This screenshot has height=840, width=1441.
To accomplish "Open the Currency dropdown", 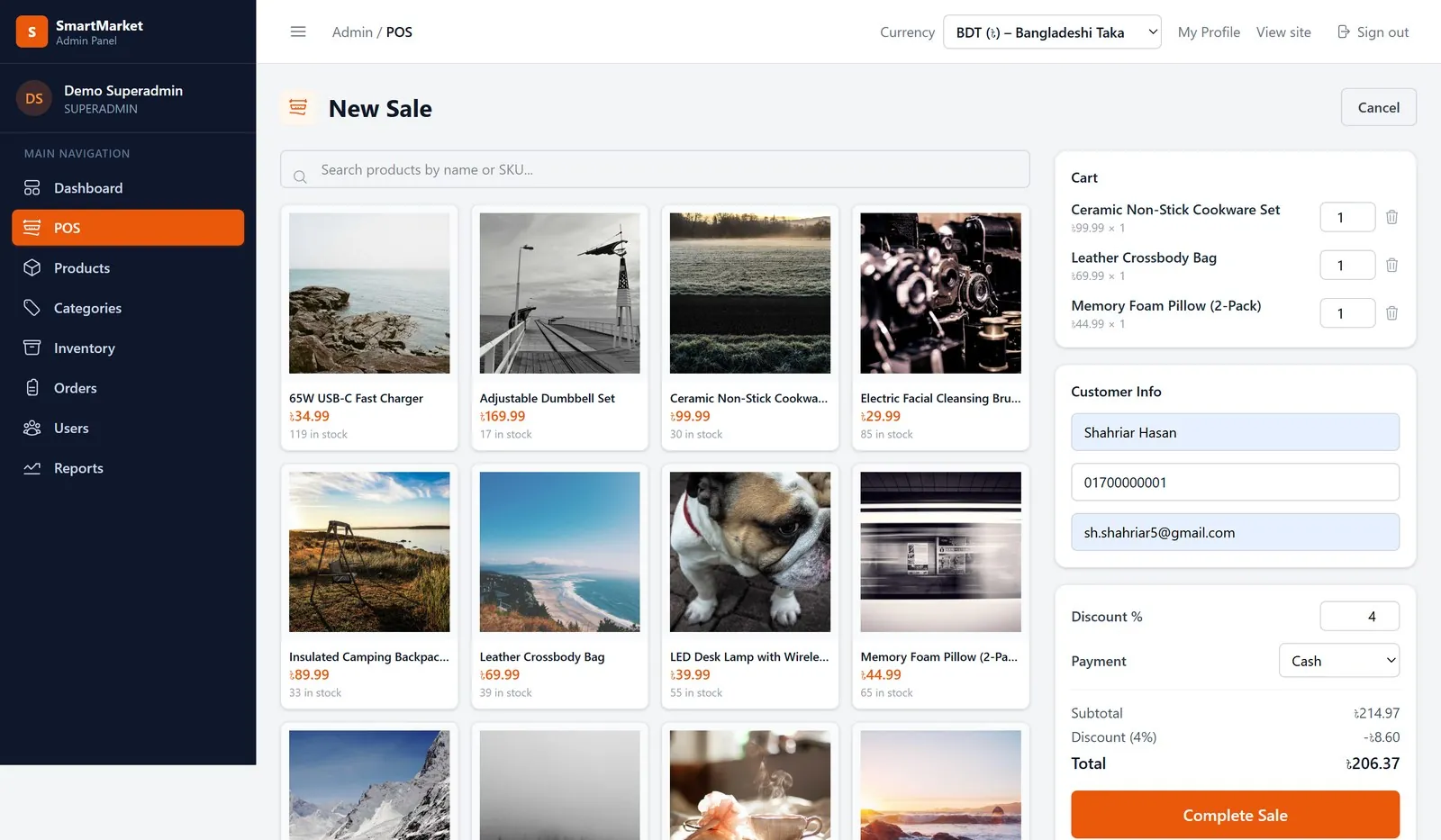I will coord(1052,32).
